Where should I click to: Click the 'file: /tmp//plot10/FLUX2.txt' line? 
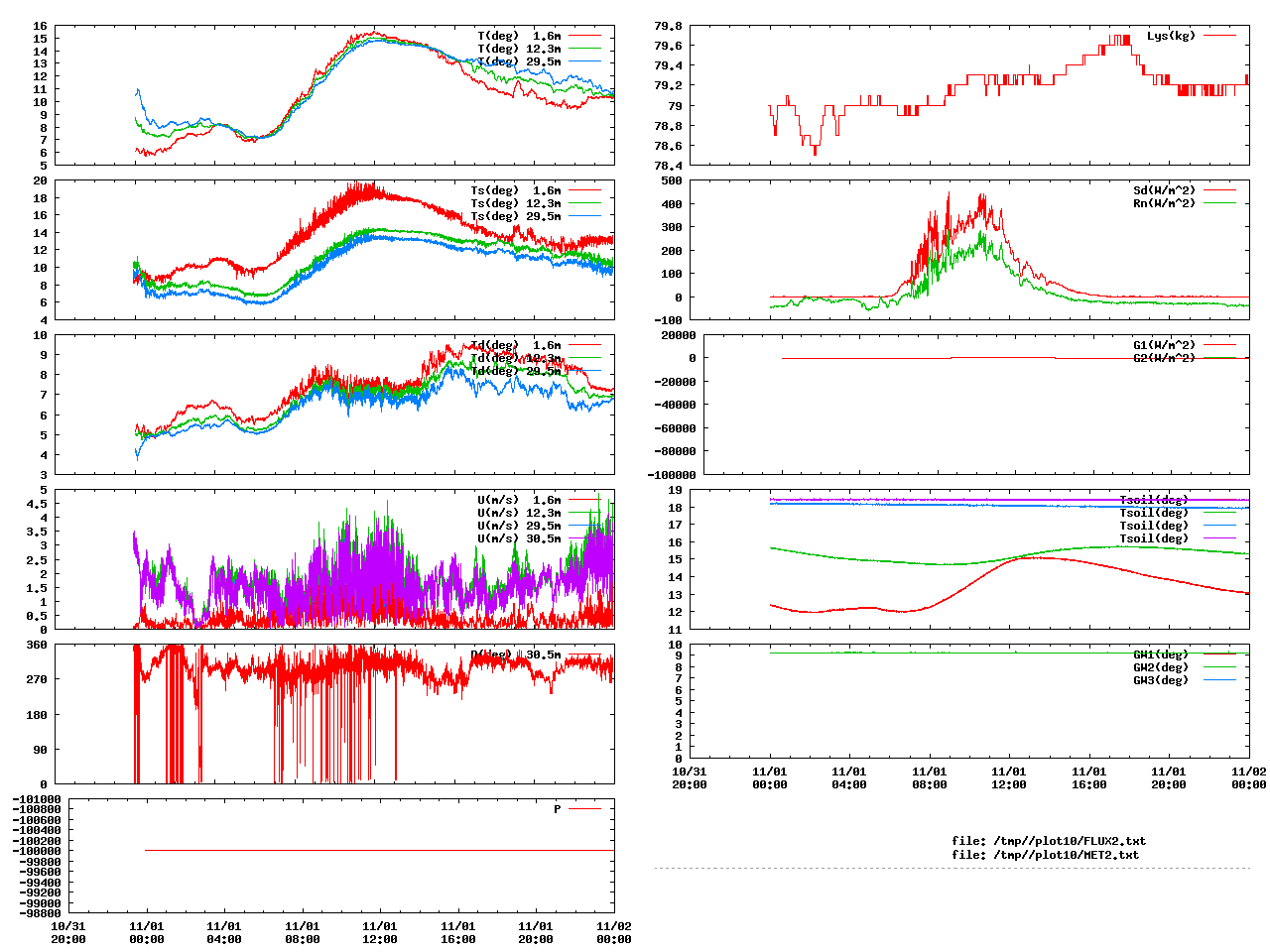coord(1049,841)
